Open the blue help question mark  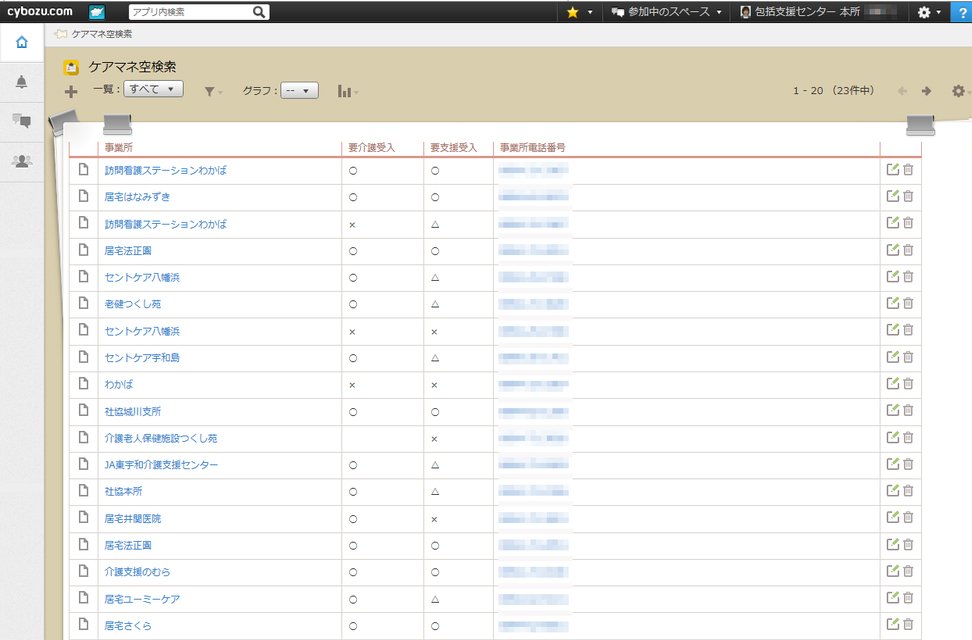click(x=962, y=12)
